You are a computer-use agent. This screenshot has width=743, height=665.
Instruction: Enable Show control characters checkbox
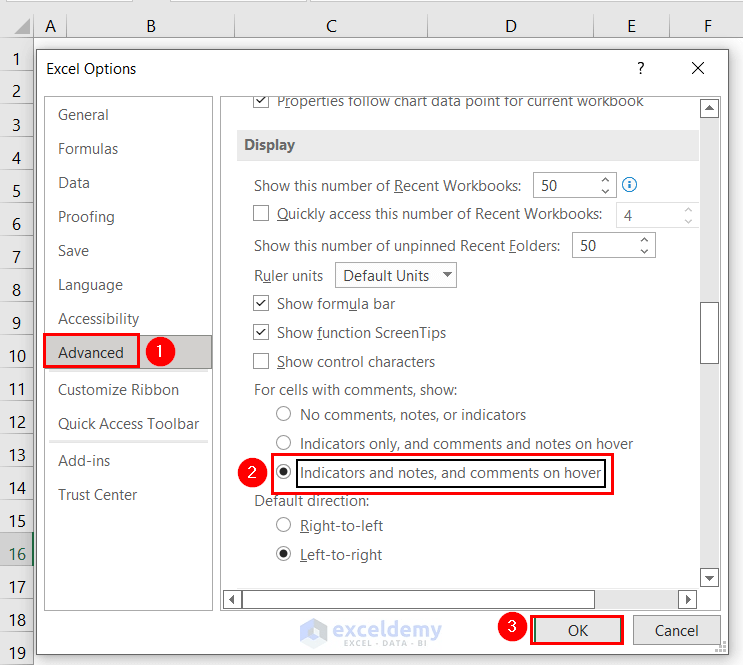coord(261,361)
